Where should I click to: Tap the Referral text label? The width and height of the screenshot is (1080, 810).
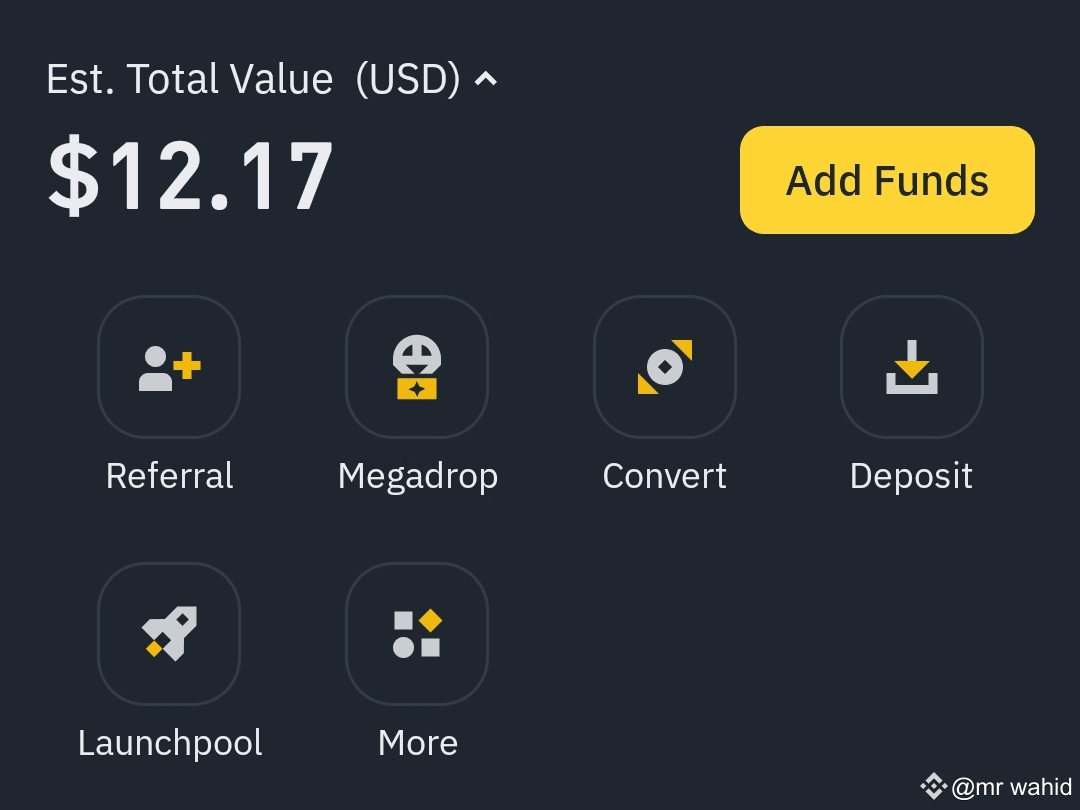click(169, 476)
